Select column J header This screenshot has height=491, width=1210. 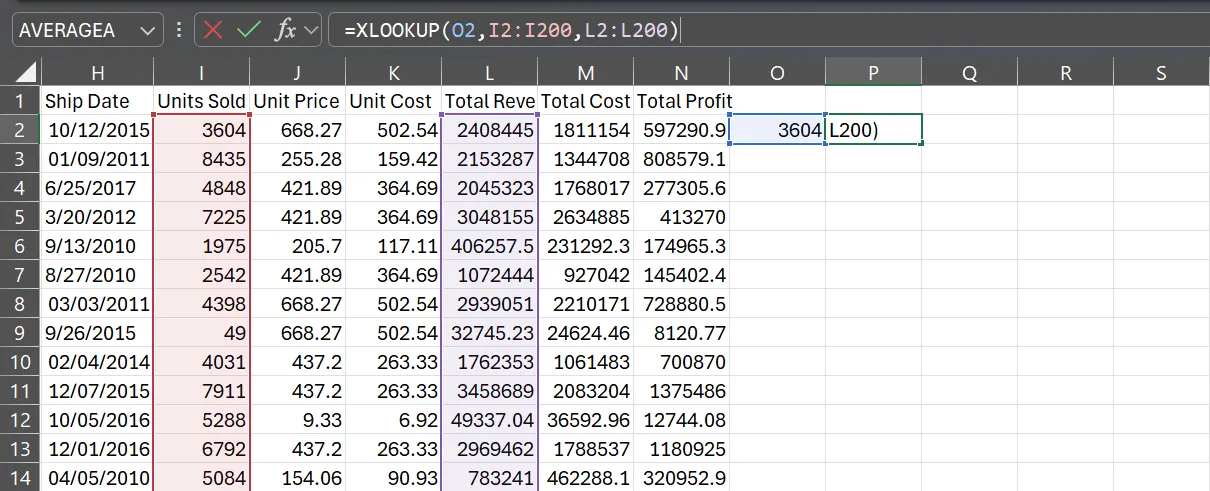[x=297, y=72]
